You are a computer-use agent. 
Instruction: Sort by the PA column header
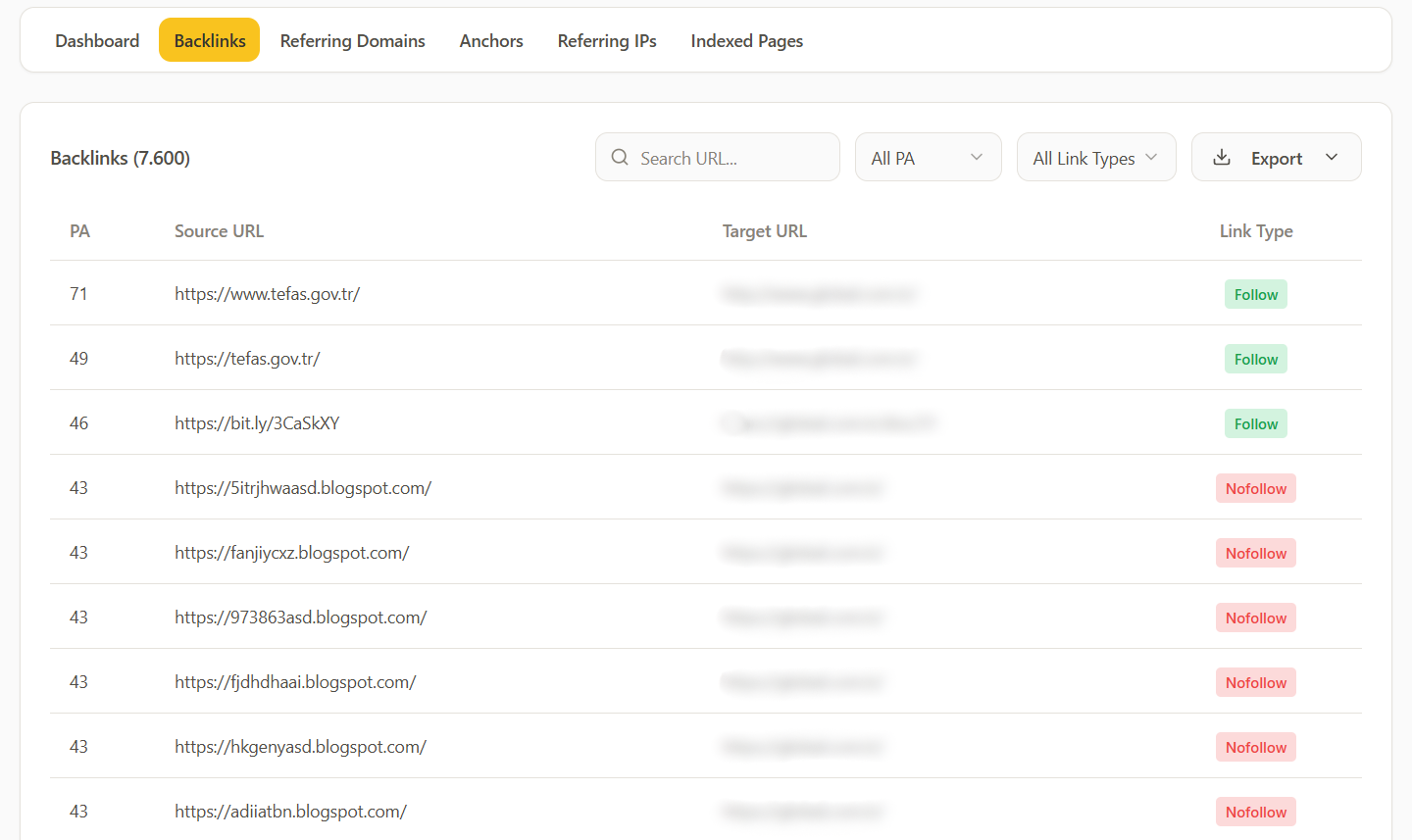[79, 231]
